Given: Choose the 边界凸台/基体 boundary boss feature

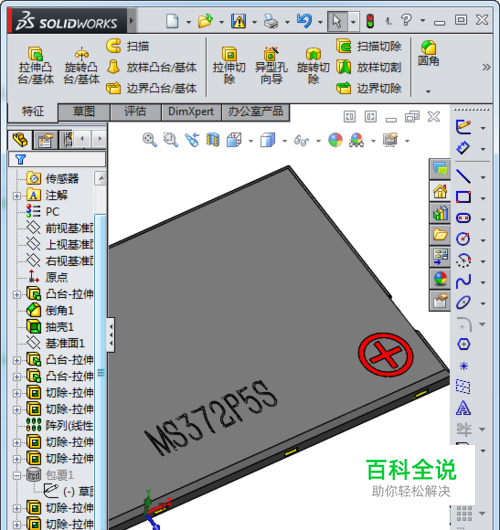Looking at the screenshot, I should (x=151, y=88).
